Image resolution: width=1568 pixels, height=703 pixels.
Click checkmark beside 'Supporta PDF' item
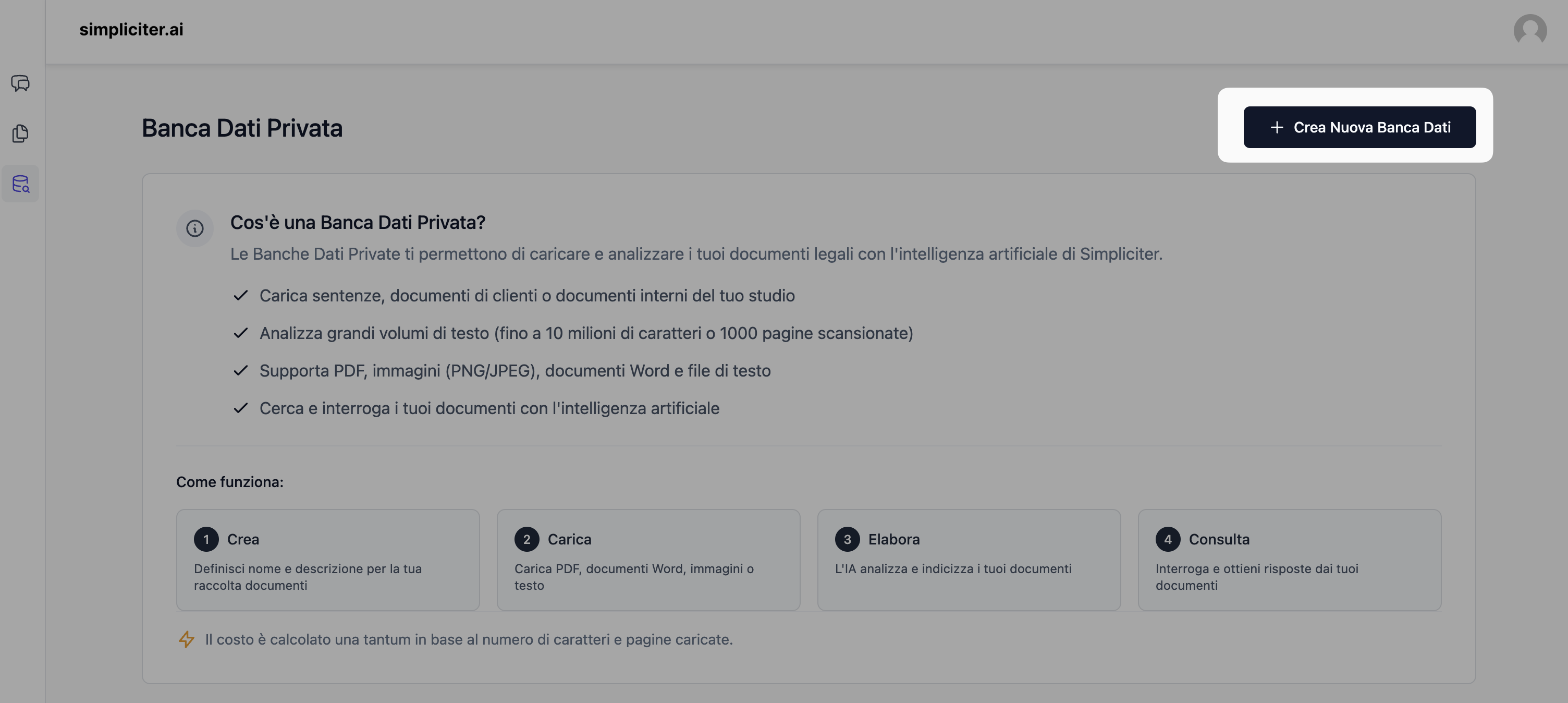240,370
